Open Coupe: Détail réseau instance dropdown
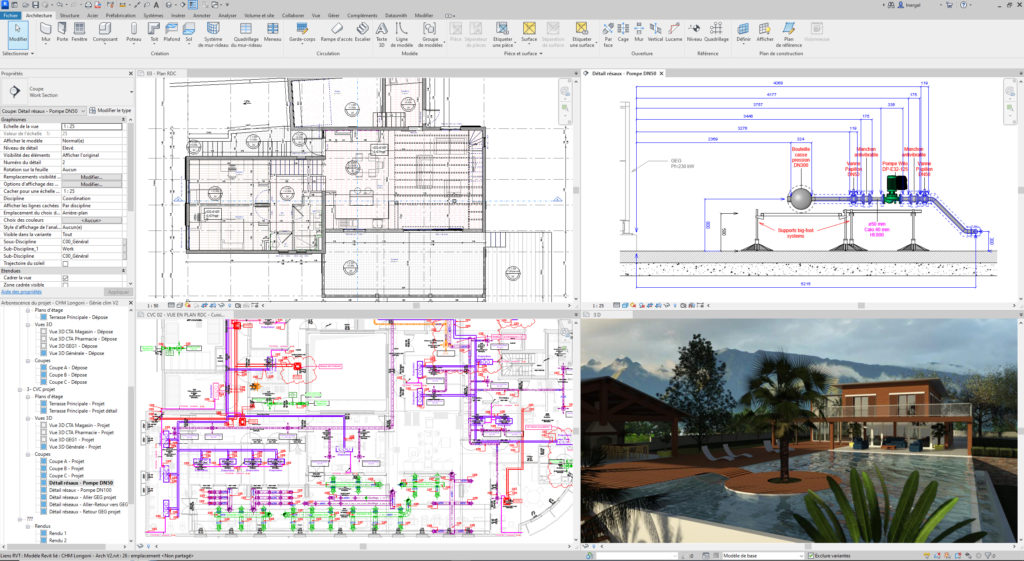The width and height of the screenshot is (1024, 561). tap(44, 111)
